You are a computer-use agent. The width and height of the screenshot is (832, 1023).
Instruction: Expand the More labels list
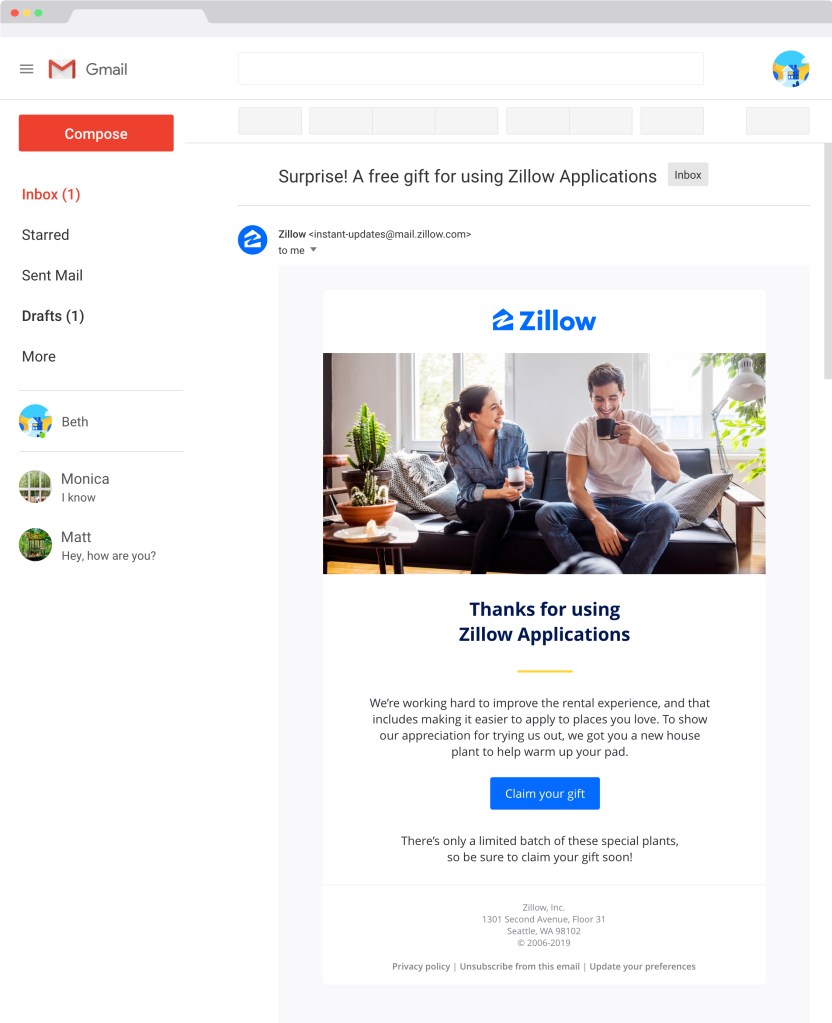pos(39,356)
